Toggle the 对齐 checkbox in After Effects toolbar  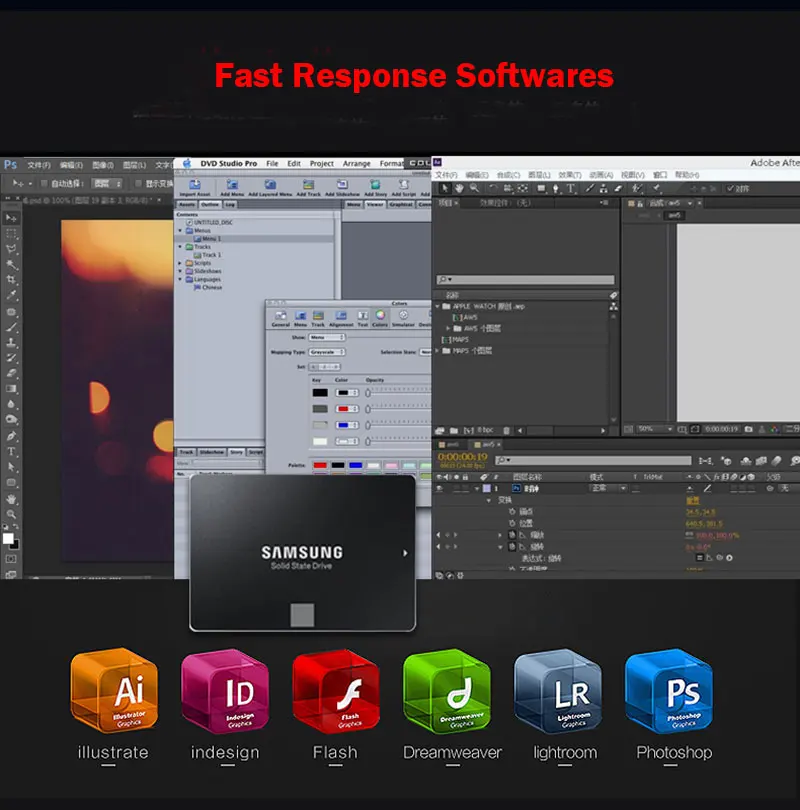730,189
